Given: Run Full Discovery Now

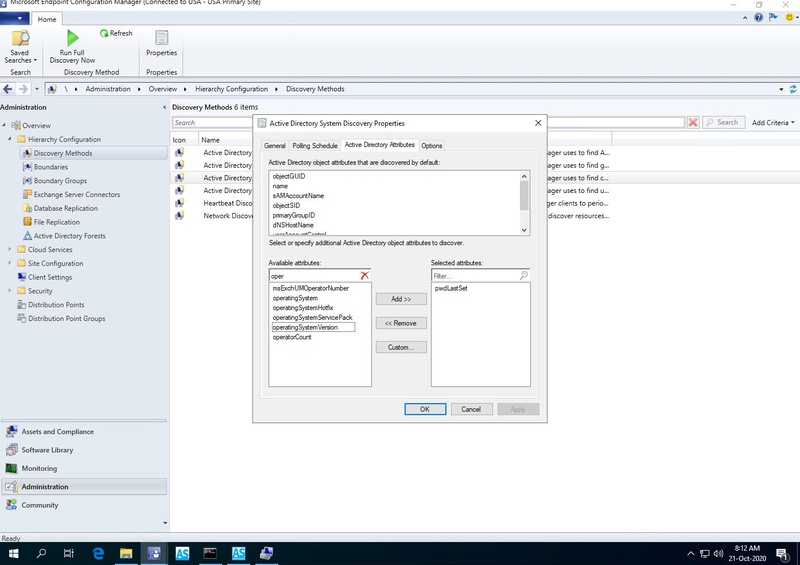Looking at the screenshot, I should point(72,46).
